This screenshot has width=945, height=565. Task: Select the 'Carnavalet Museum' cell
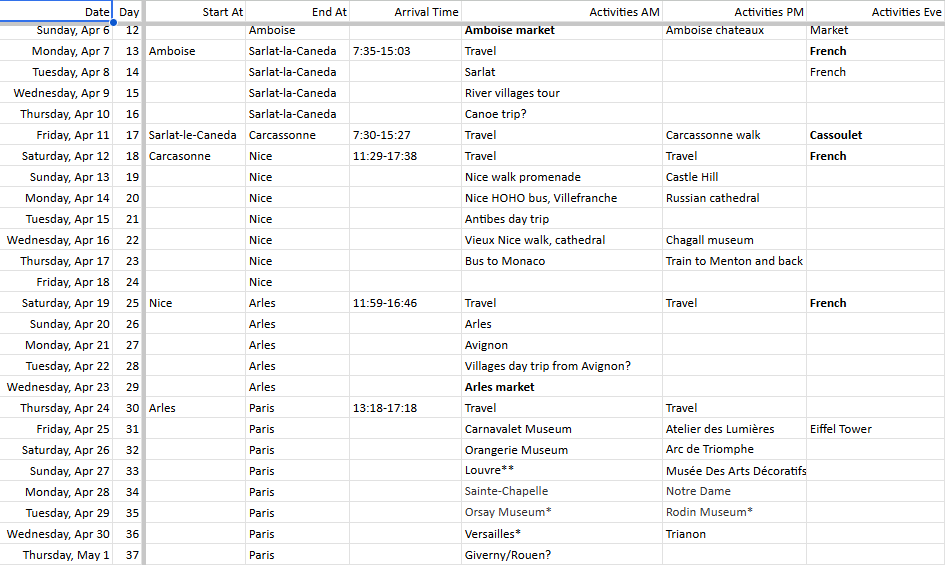[562, 429]
